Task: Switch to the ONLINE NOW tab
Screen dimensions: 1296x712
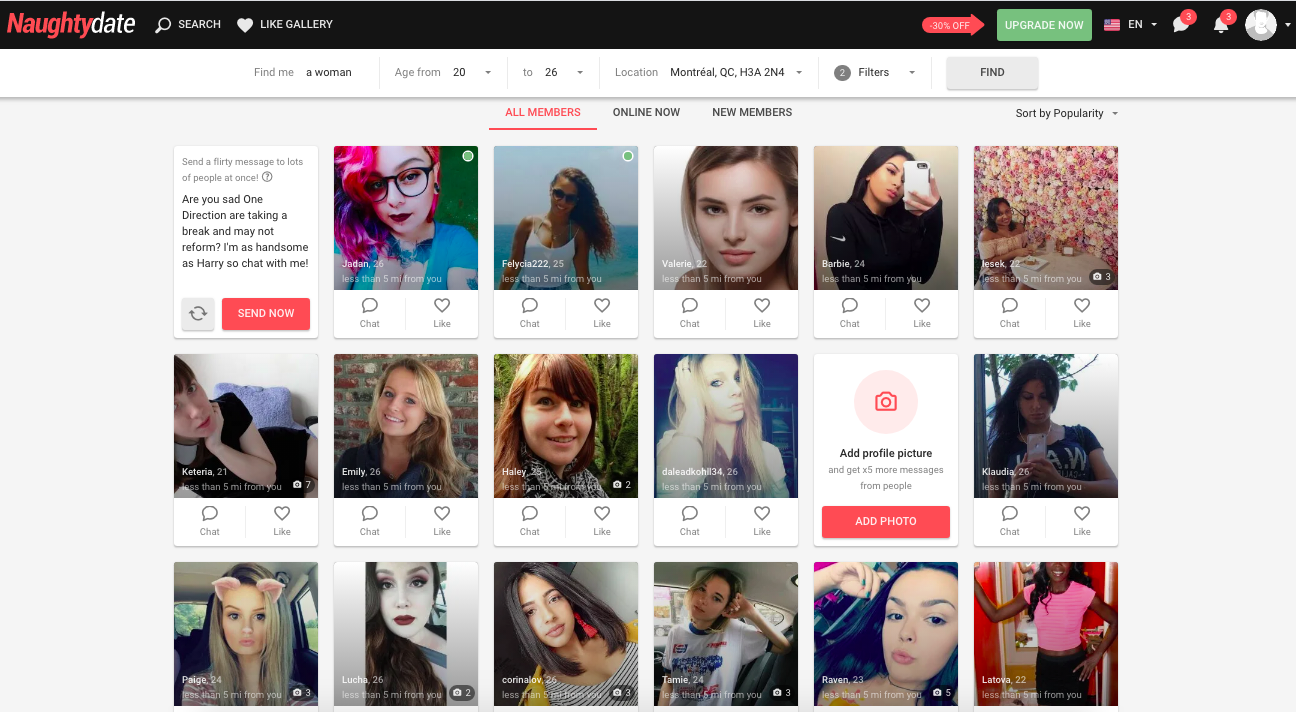Action: (645, 112)
